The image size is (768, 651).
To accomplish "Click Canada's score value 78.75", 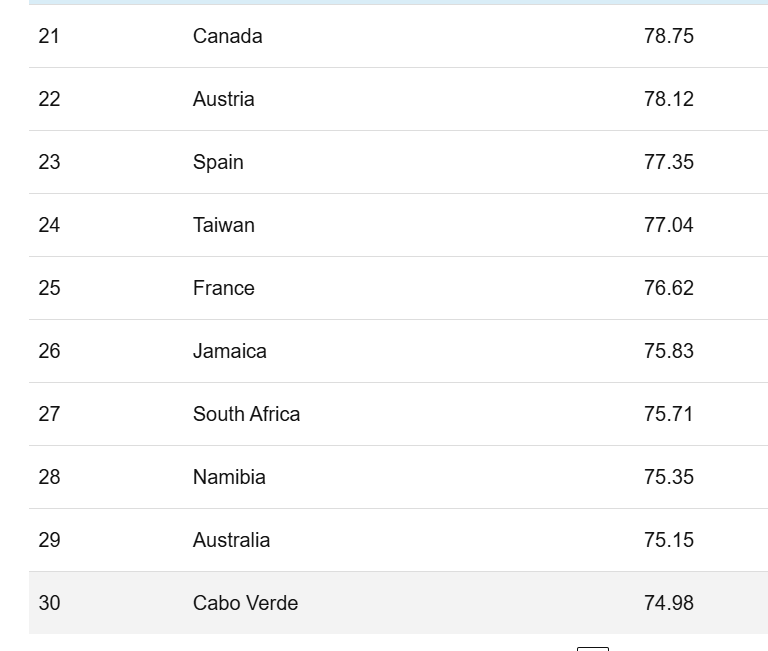I will [x=669, y=36].
